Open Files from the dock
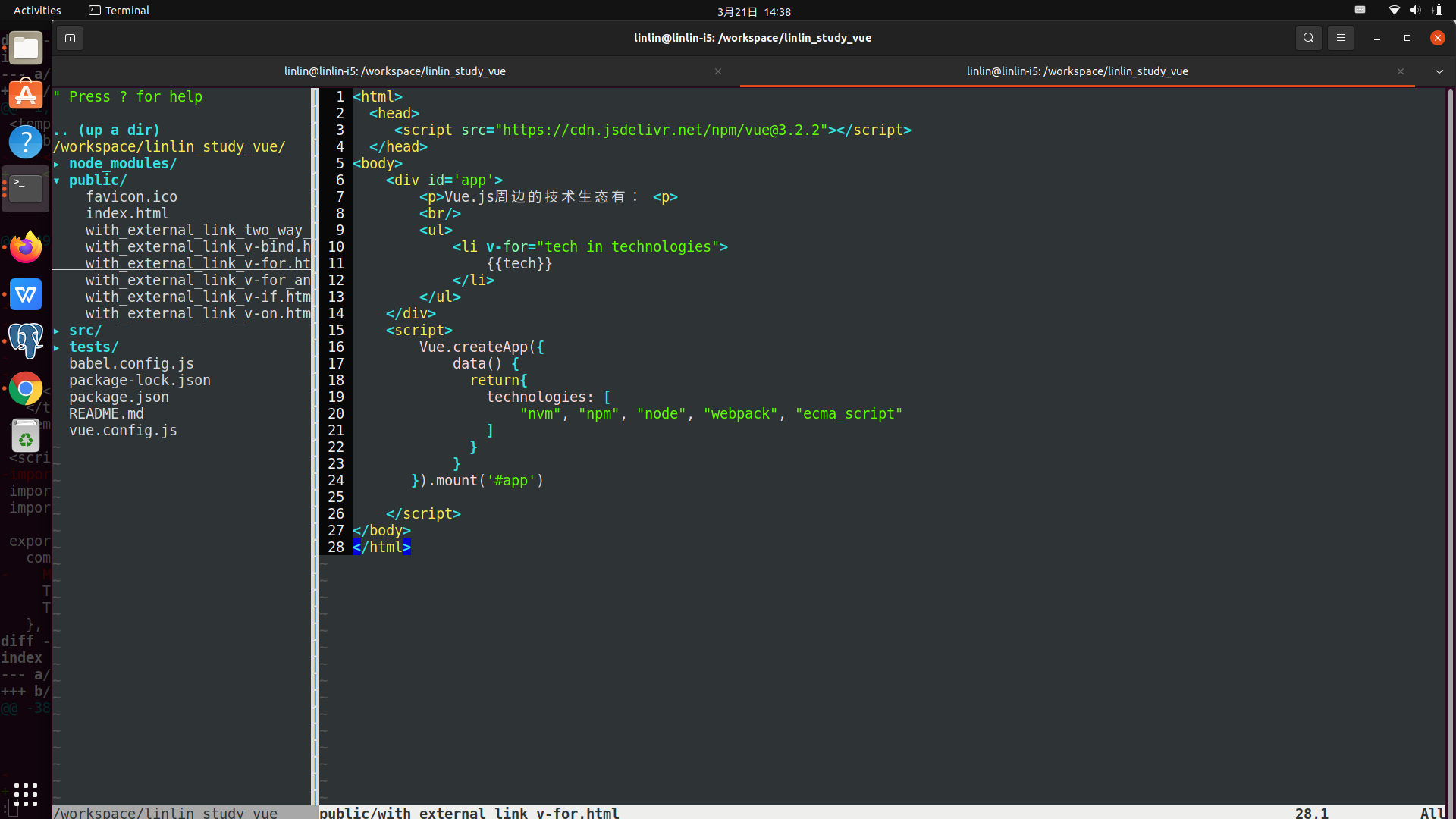The image size is (1456, 819). coord(26,49)
